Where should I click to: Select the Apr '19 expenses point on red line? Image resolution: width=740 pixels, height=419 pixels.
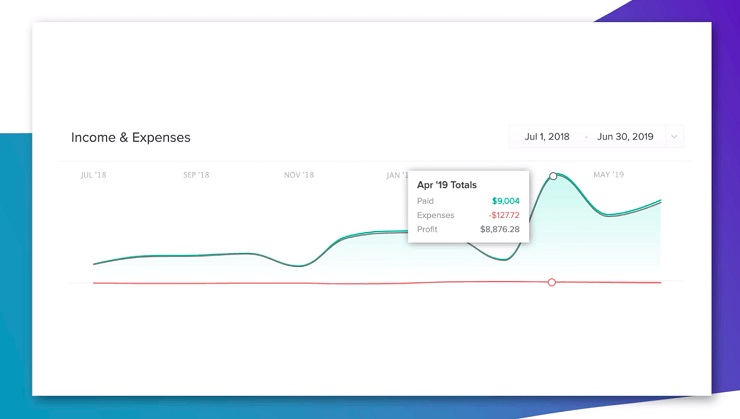coord(552,282)
